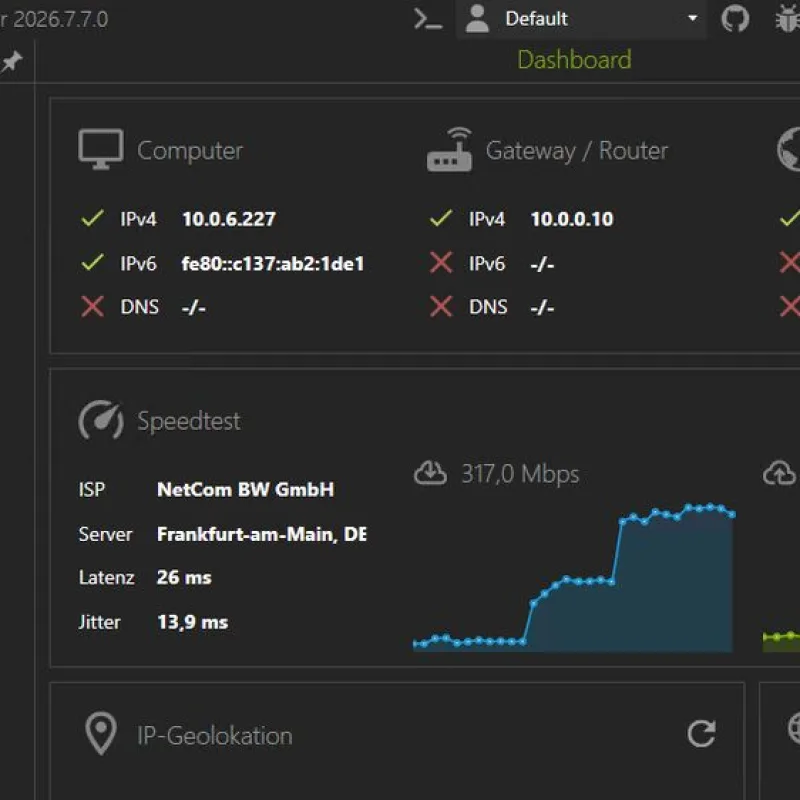Click the download cloud icon

(430, 472)
